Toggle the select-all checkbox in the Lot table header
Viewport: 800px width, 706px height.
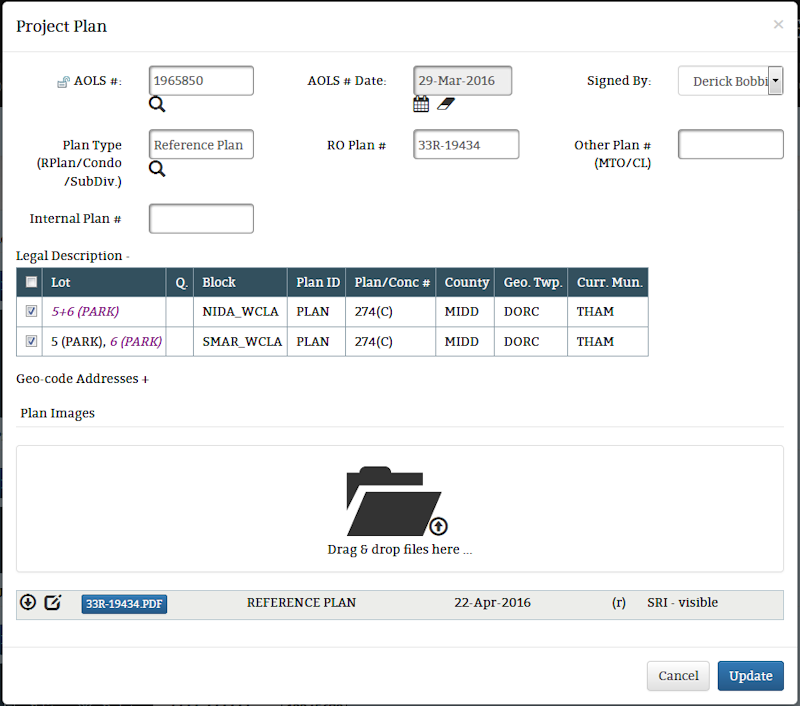[31, 282]
